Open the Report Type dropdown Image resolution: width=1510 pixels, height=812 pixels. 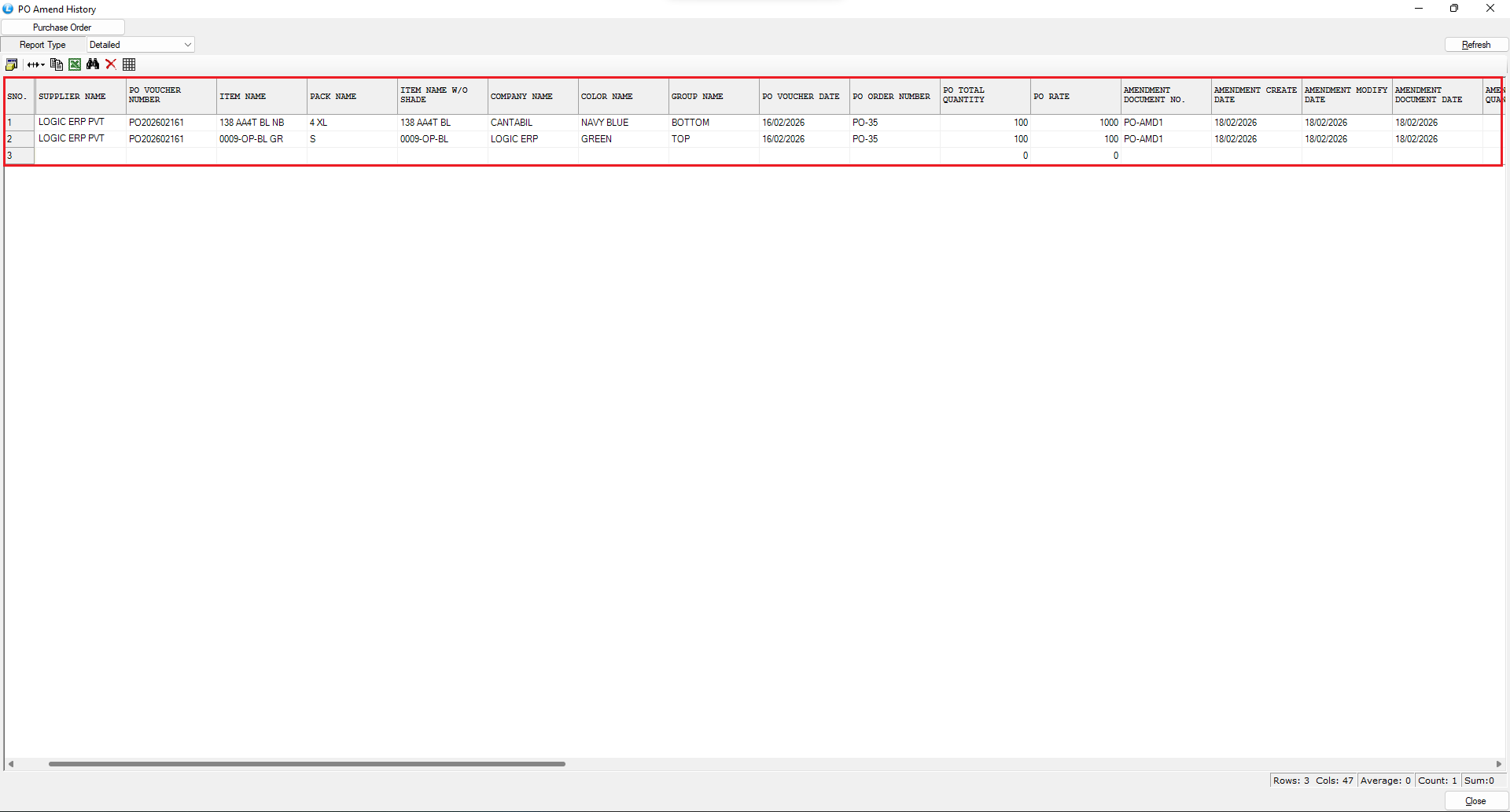click(x=141, y=45)
